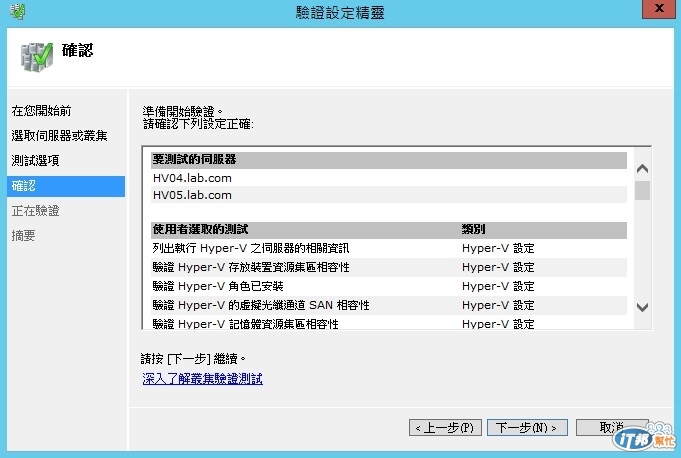Click Hyper-V 設定 category of 角色已安裝 row
This screenshot has width=681, height=458.
click(x=498, y=286)
